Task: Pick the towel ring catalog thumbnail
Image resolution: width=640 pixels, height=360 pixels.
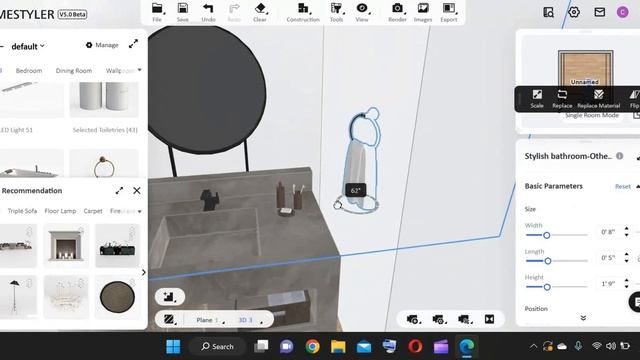Action: pos(104,163)
